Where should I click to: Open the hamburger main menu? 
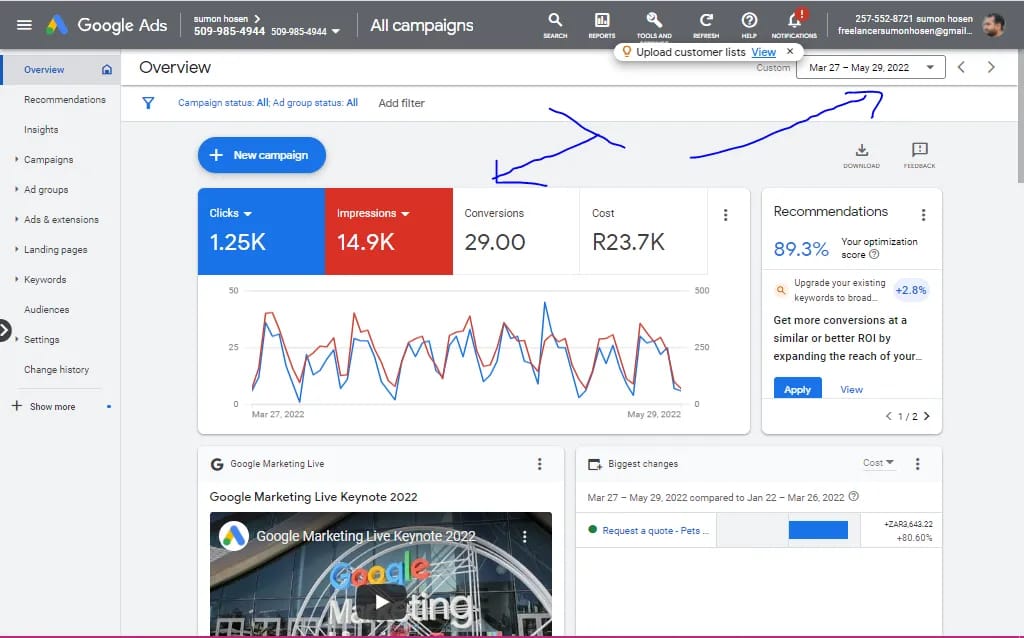[x=24, y=25]
